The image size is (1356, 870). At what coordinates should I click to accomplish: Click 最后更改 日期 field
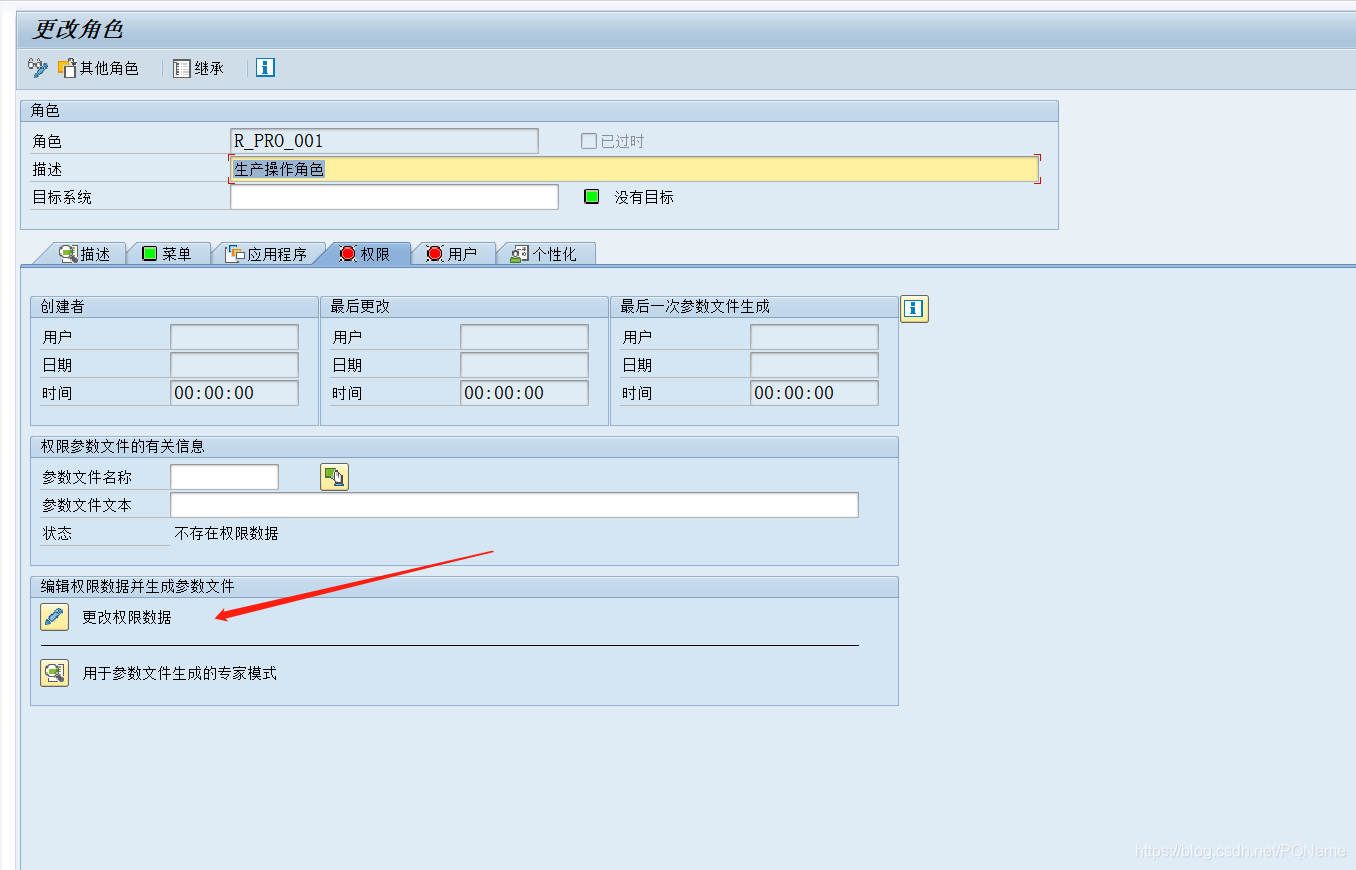point(524,365)
